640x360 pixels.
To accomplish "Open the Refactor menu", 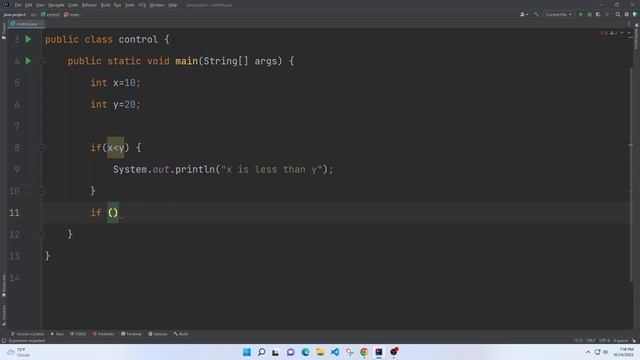I will point(89,5).
